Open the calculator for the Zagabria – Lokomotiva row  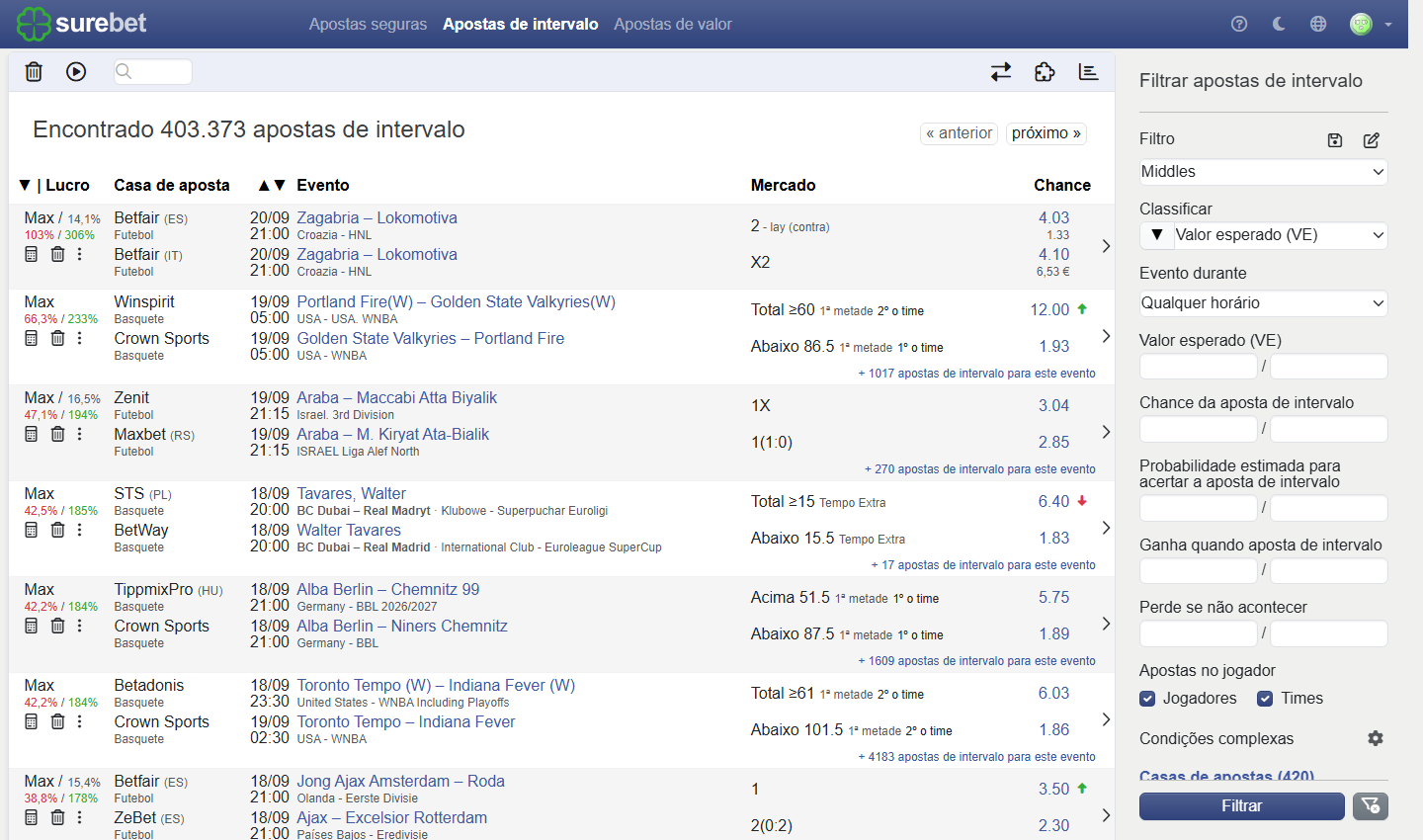click(x=31, y=255)
